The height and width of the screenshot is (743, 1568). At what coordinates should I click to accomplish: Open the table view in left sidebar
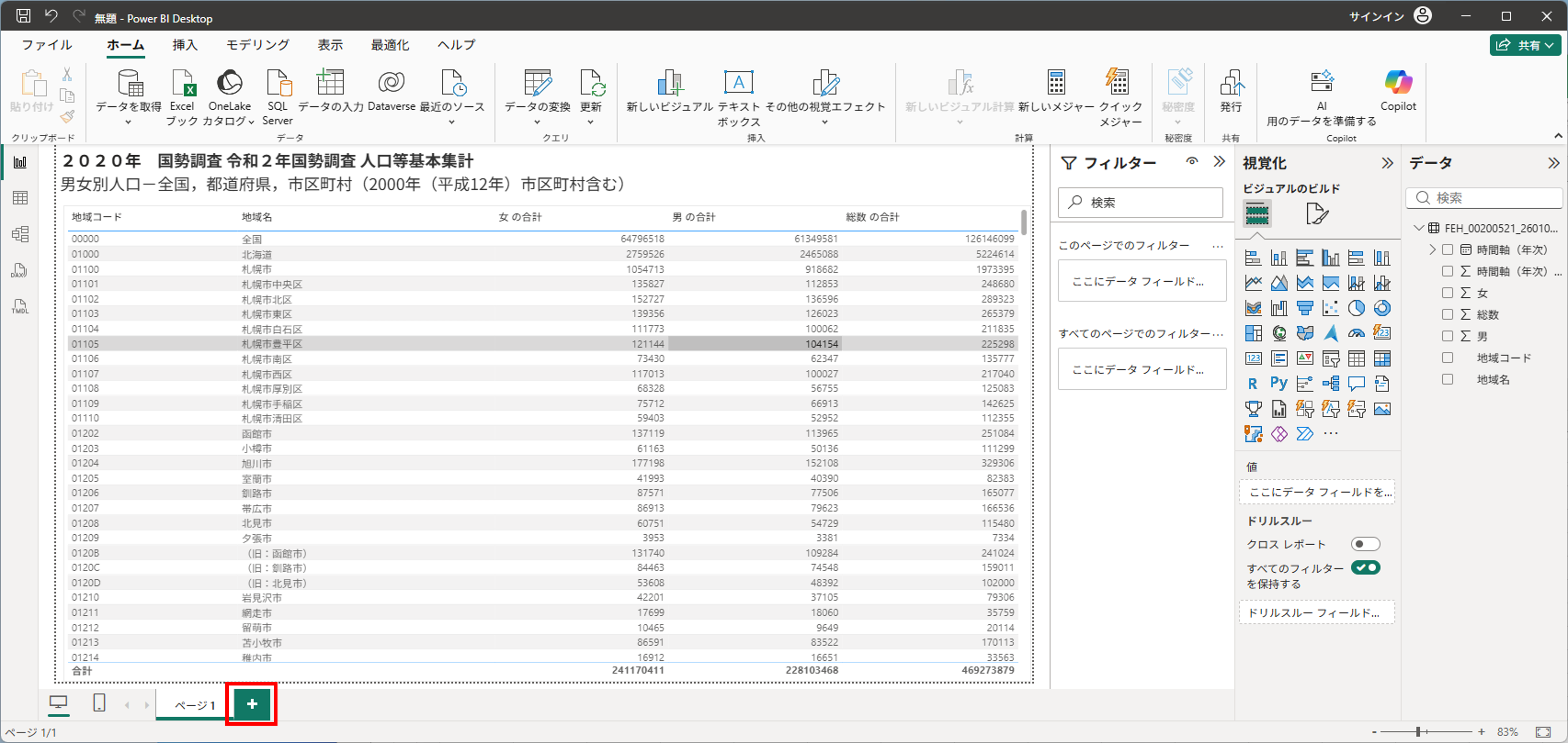coord(20,198)
